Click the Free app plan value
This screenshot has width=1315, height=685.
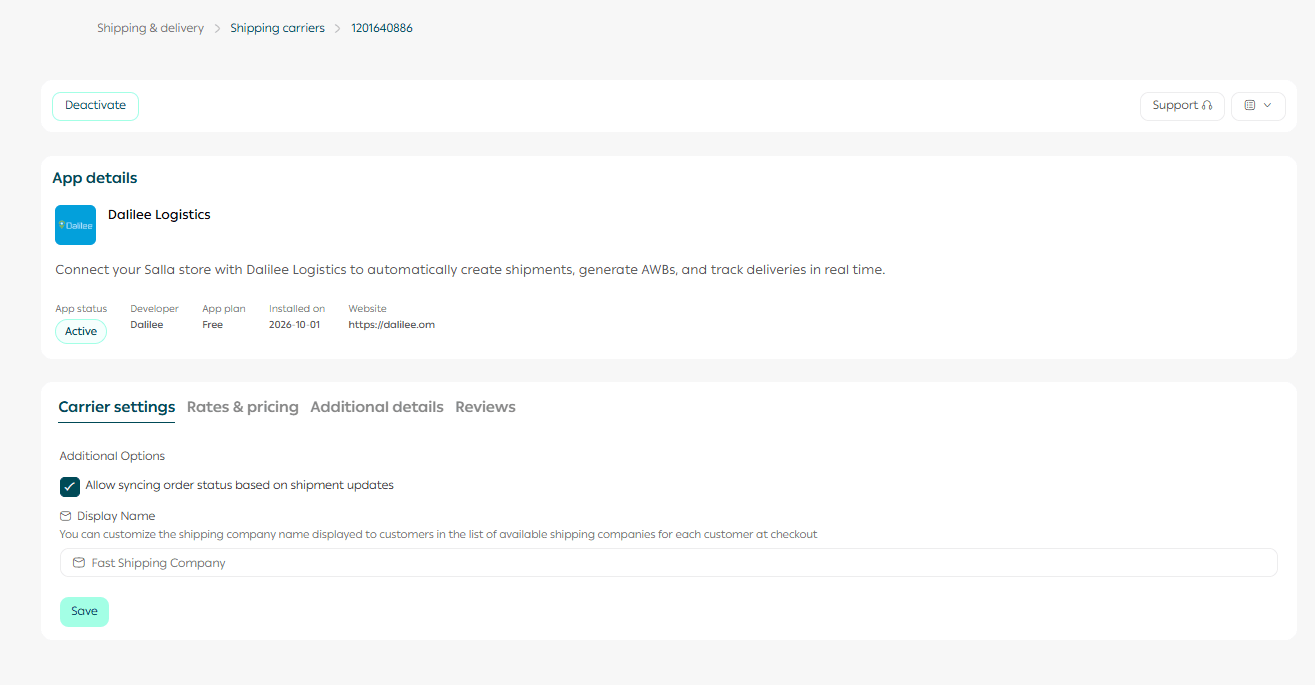point(212,325)
